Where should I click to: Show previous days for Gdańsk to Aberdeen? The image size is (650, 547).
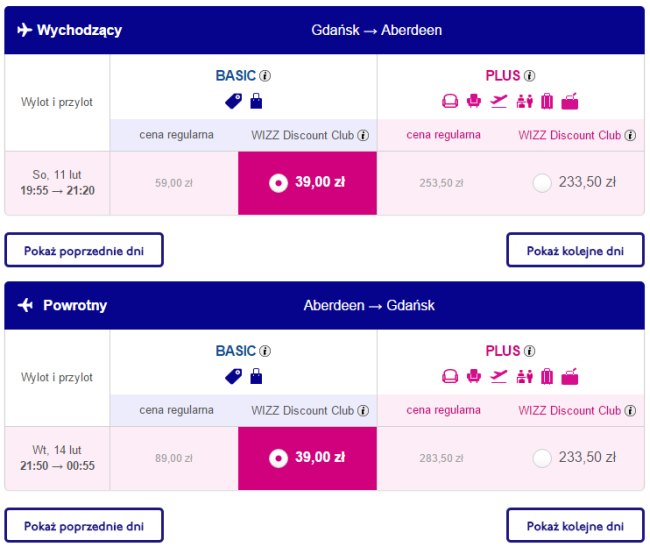(84, 250)
